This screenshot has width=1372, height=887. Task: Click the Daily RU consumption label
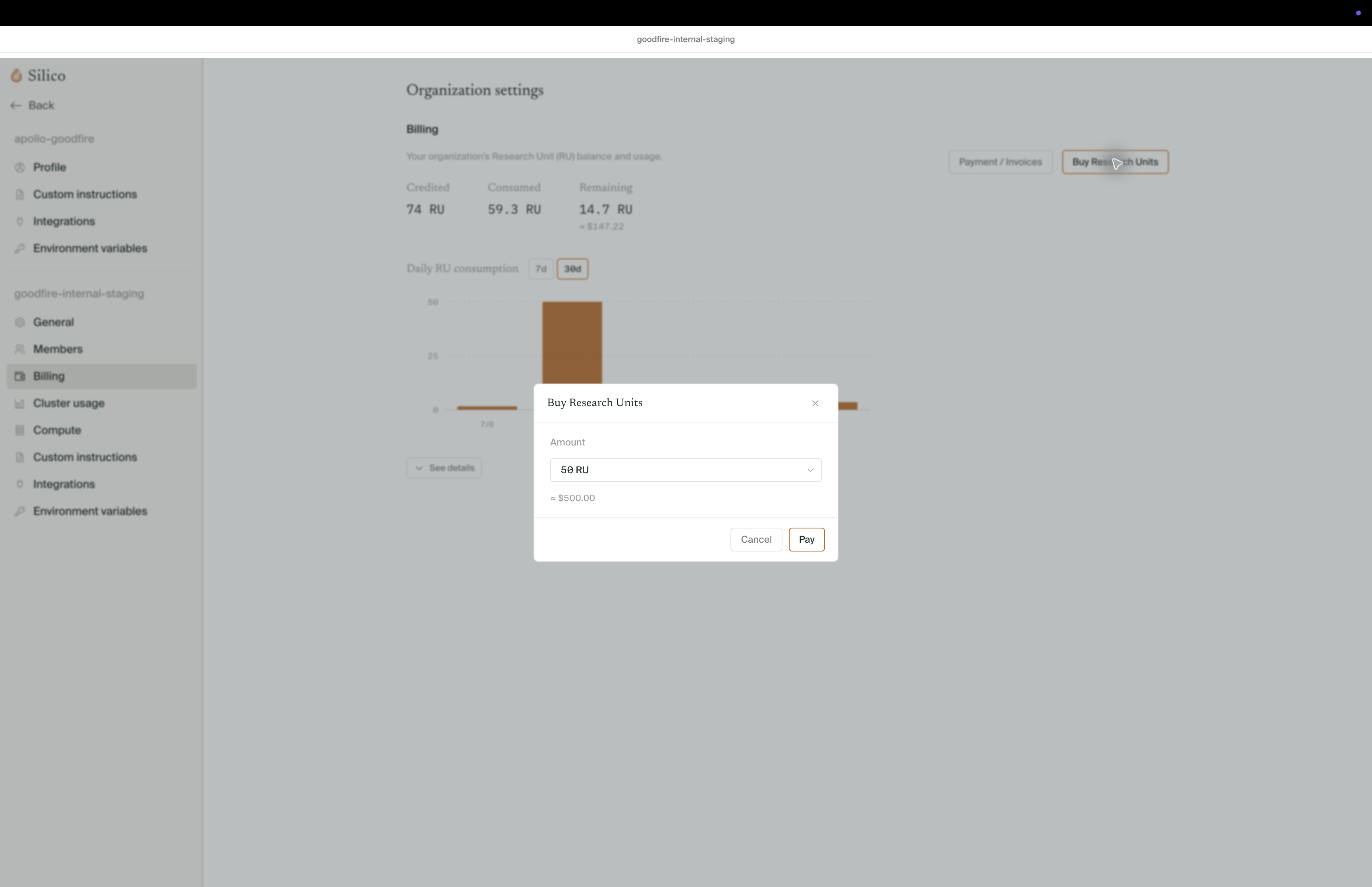(462, 269)
